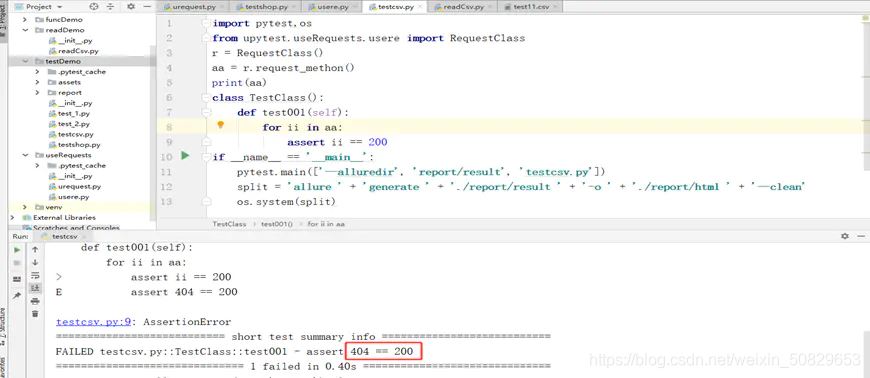The width and height of the screenshot is (870, 378).
Task: Select Scratches and Consoles node
Action: pos(76,228)
